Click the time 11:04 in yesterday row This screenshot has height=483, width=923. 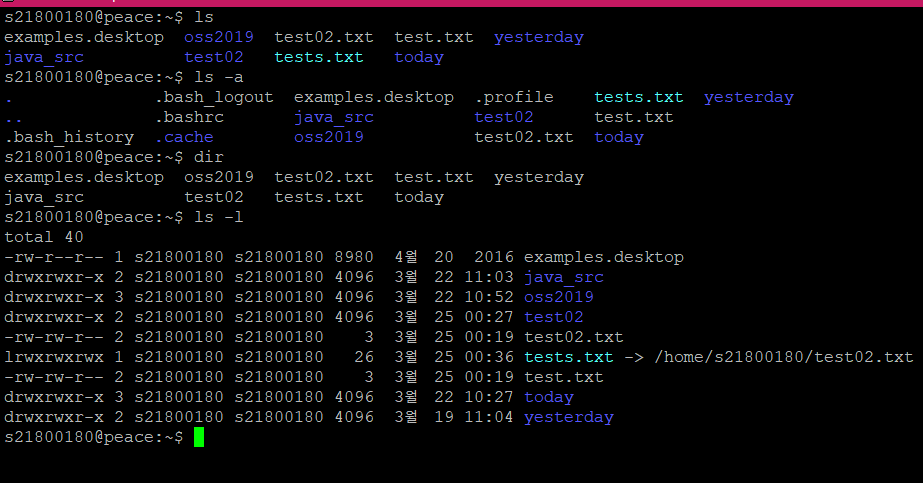click(x=489, y=417)
